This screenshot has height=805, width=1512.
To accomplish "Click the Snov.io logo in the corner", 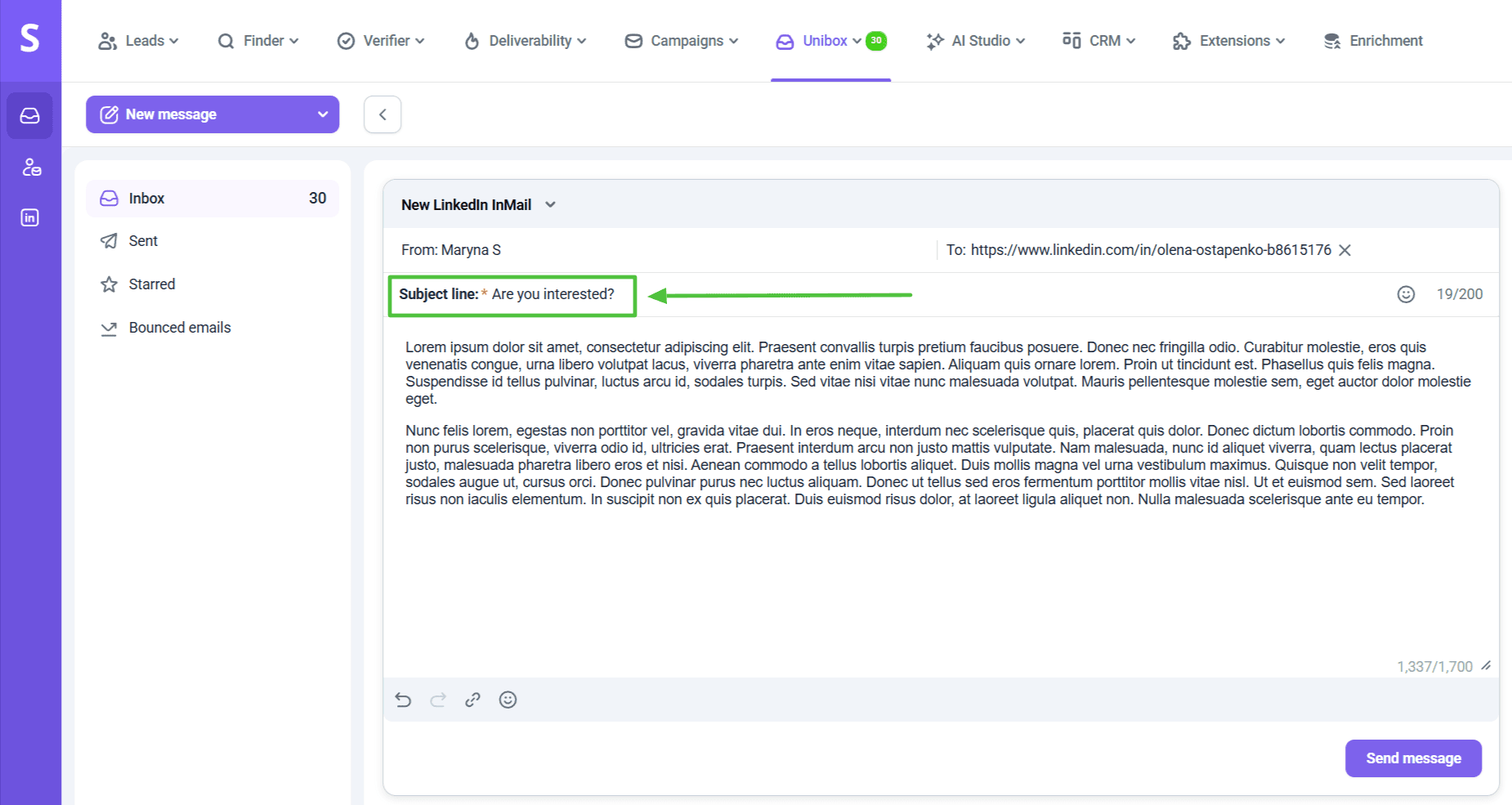I will [x=30, y=38].
